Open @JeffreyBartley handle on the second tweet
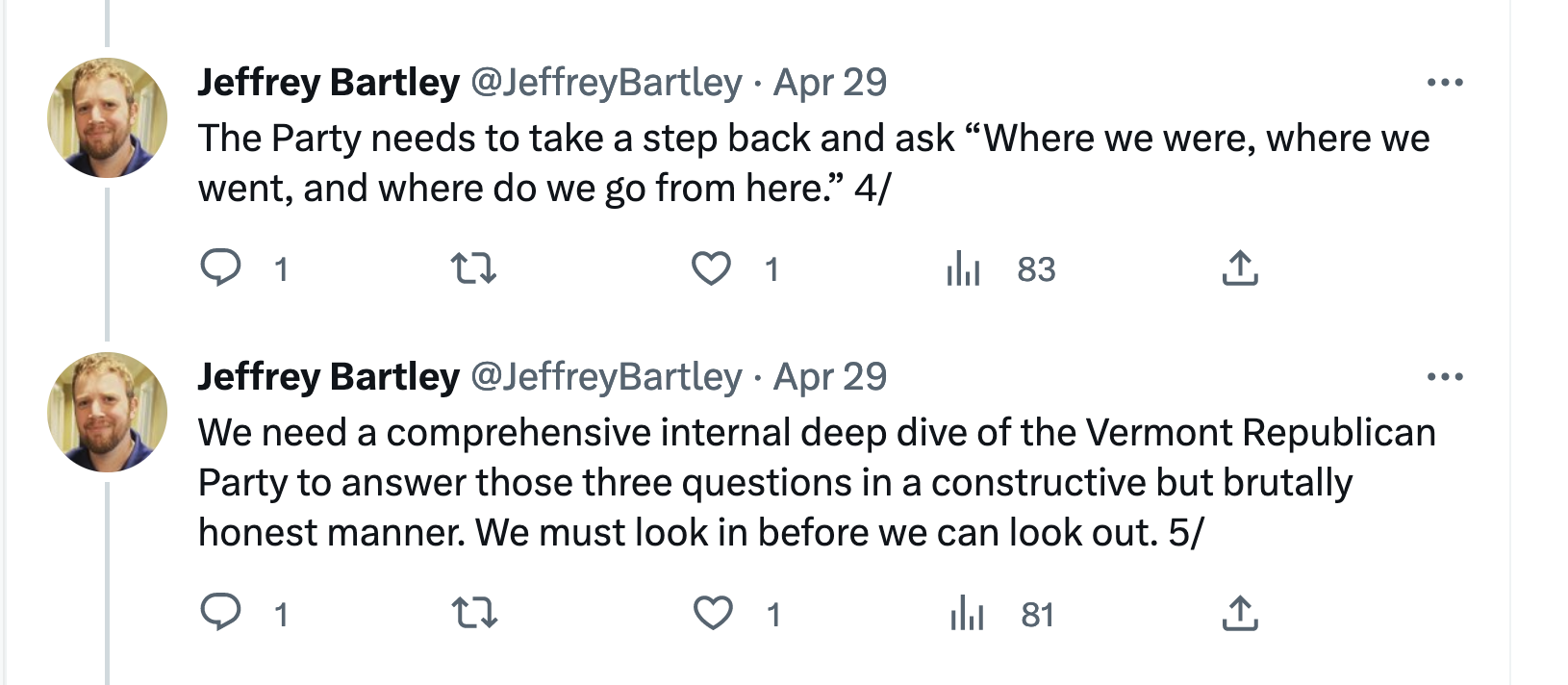This screenshot has height=685, width=1568. click(606, 377)
